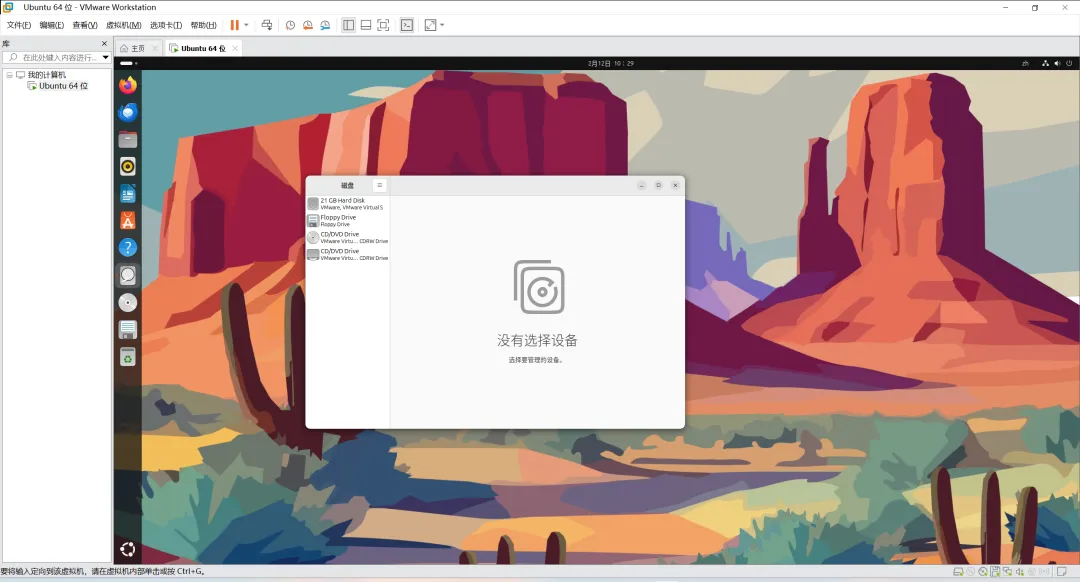Open the stretch mode dropdown arrow
Screen dimensions: 1080x582
coord(442,25)
